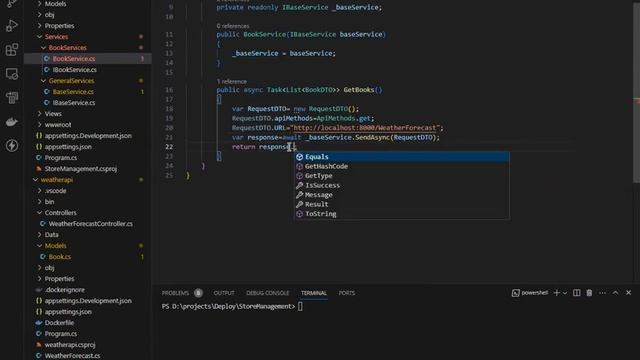Open the Run and Debug view
The height and width of the screenshot is (360, 640).
pos(12,26)
